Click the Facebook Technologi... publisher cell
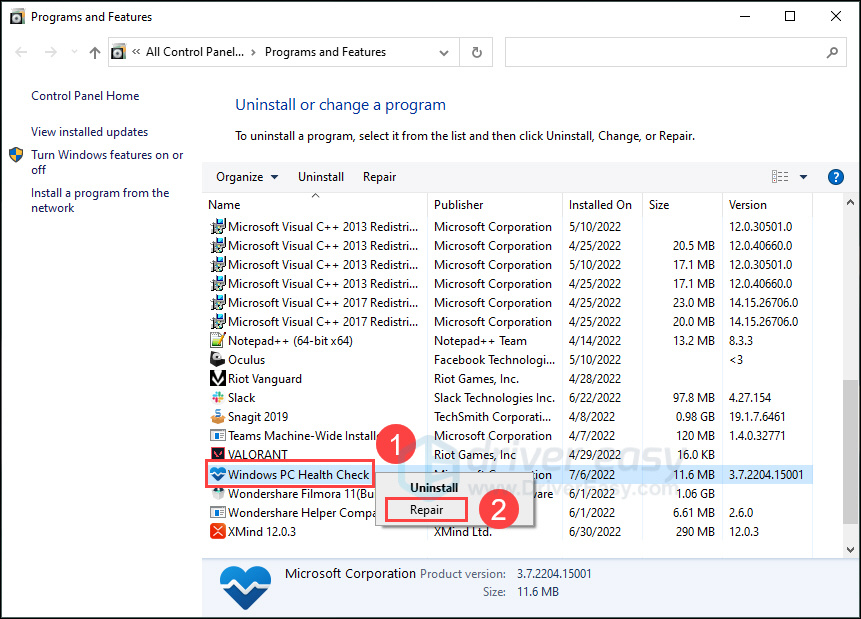This screenshot has width=861, height=619. [494, 360]
